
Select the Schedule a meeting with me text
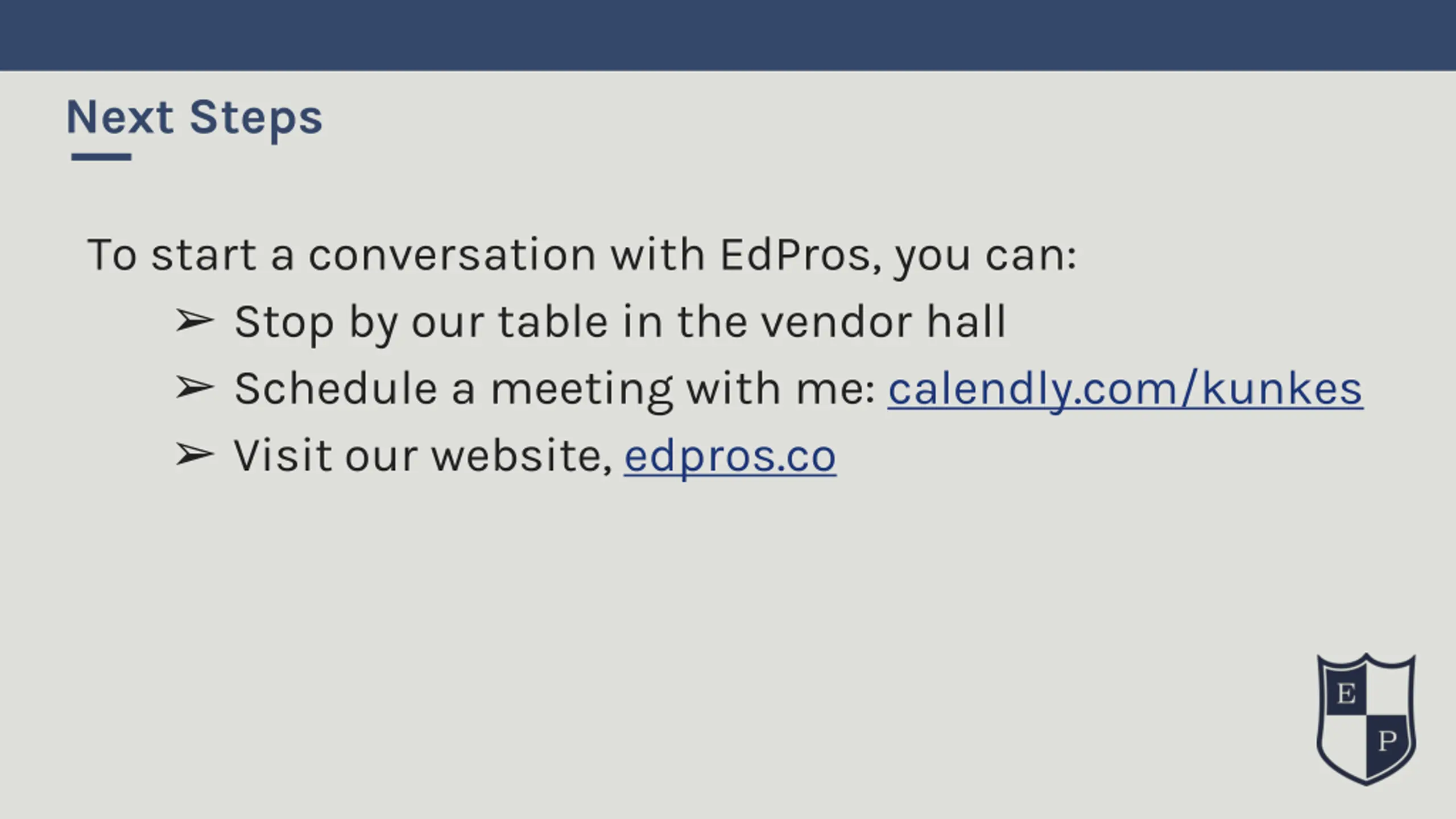point(555,390)
